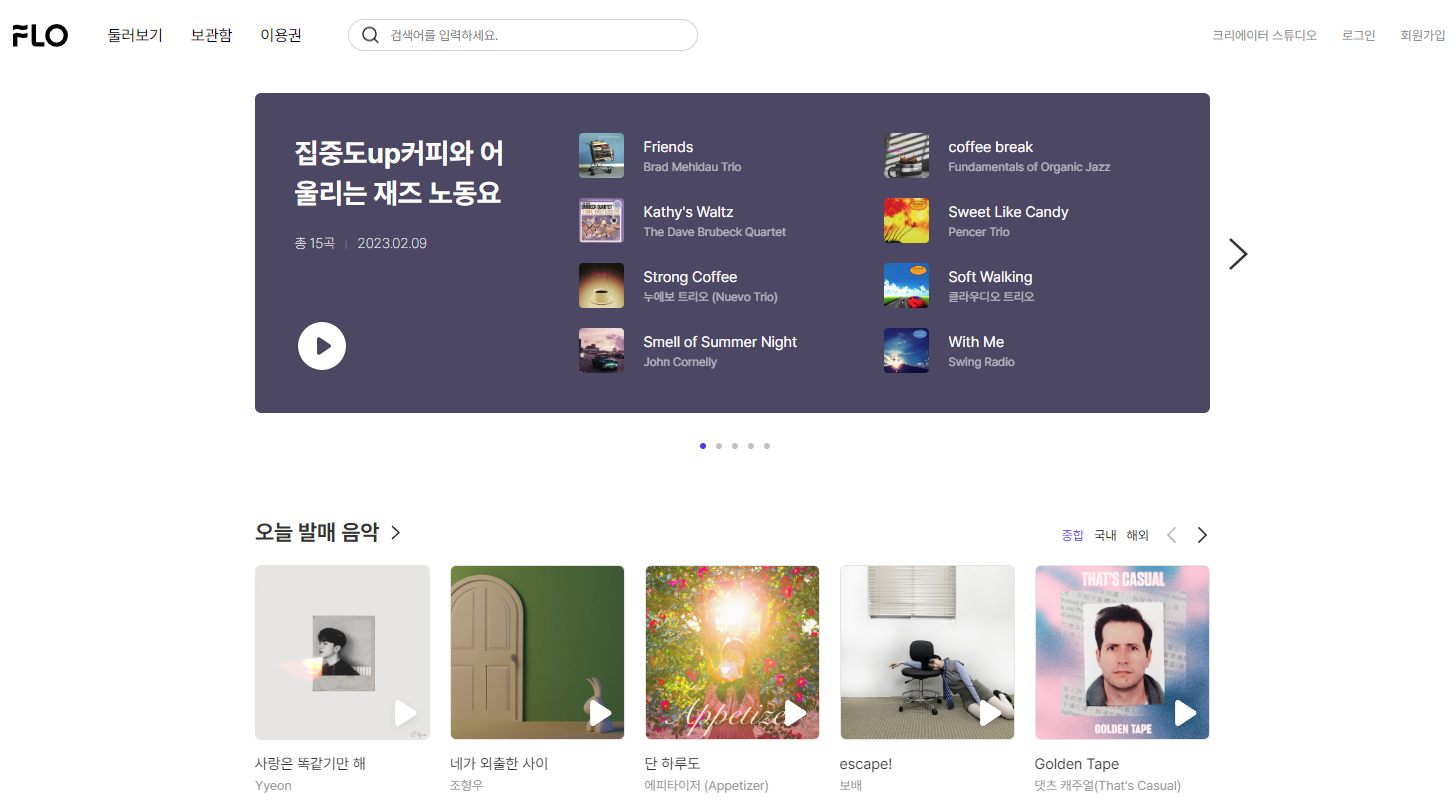This screenshot has height=811, width=1456.
Task: Open Kathy's Waltz album art
Action: coord(601,221)
